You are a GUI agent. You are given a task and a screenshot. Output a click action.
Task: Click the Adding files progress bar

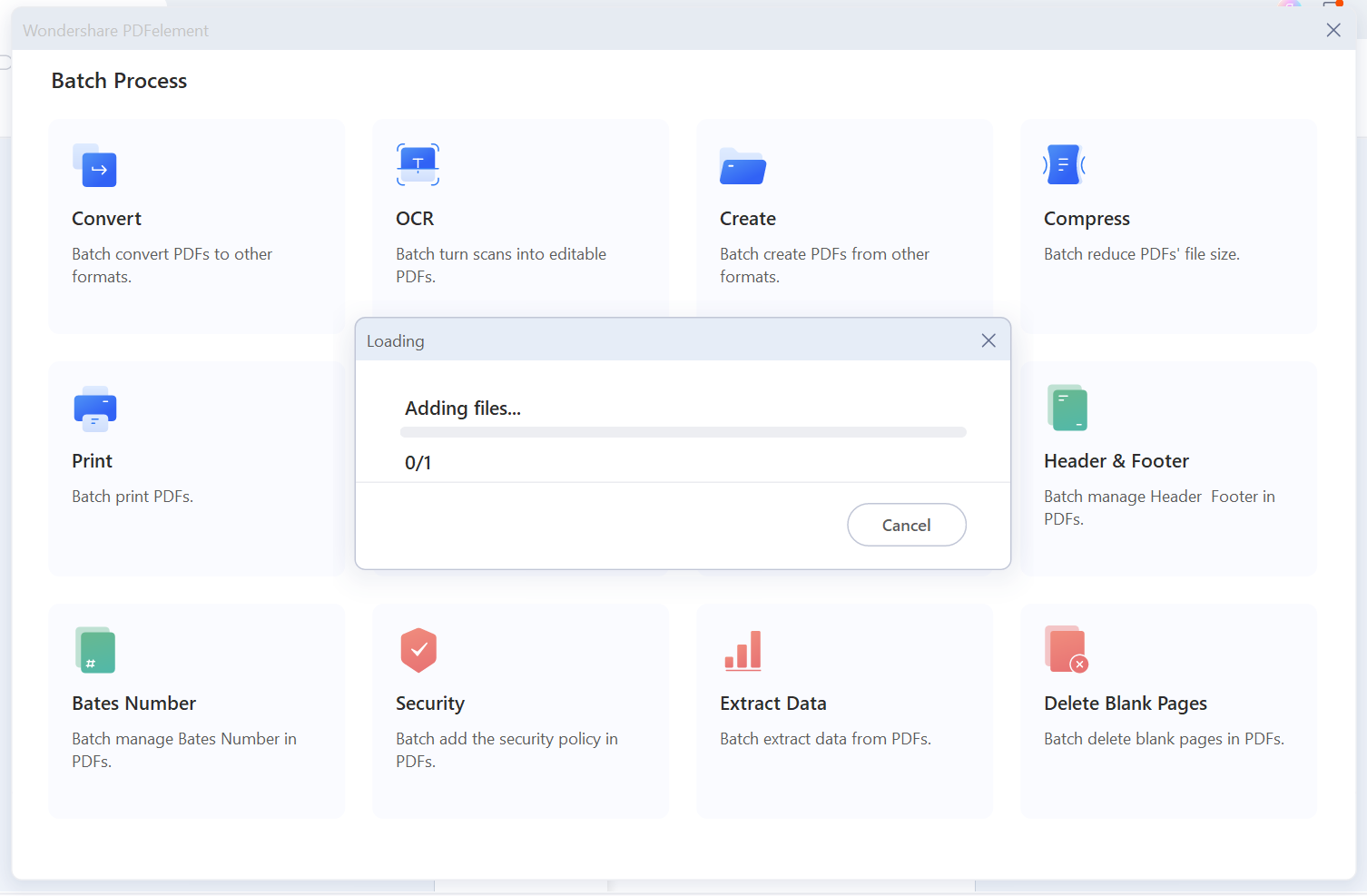683,433
